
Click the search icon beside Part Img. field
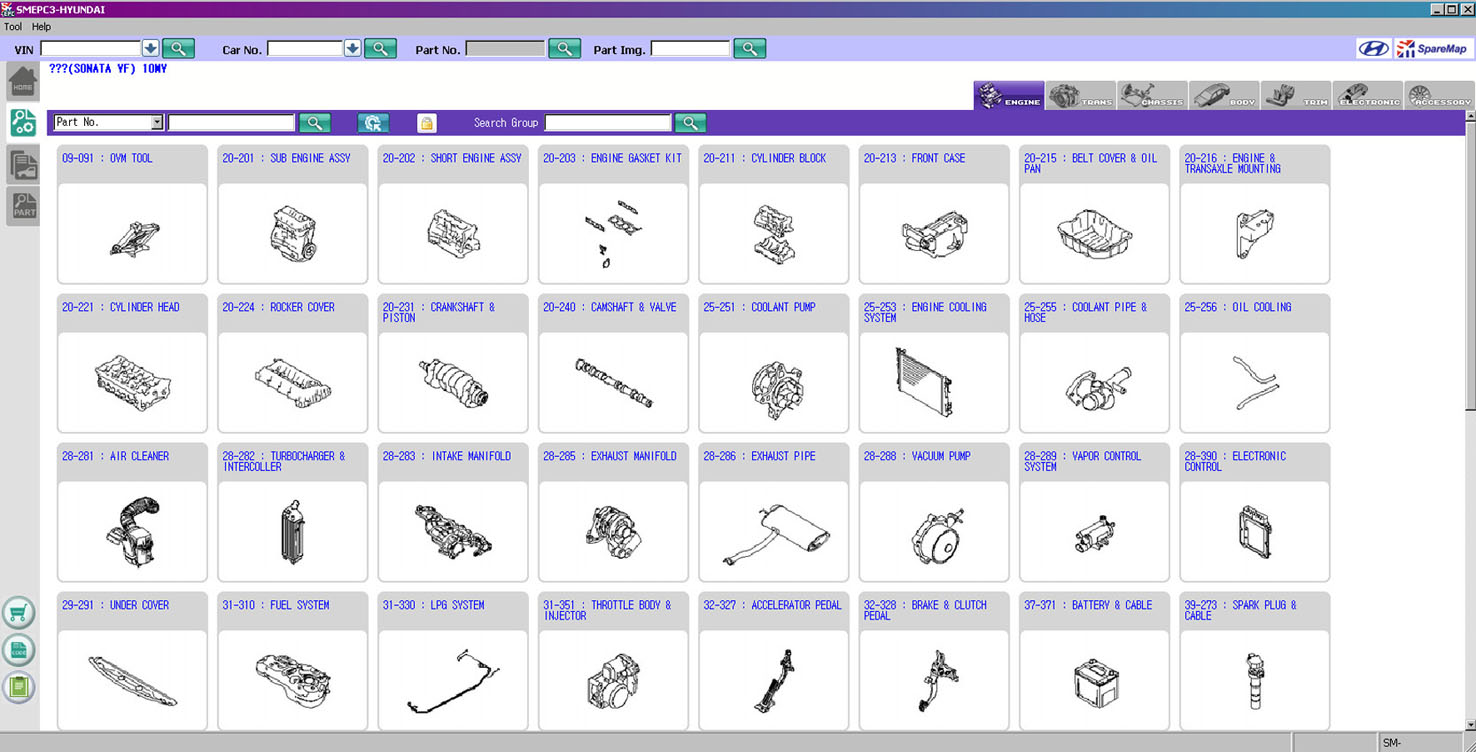click(749, 48)
